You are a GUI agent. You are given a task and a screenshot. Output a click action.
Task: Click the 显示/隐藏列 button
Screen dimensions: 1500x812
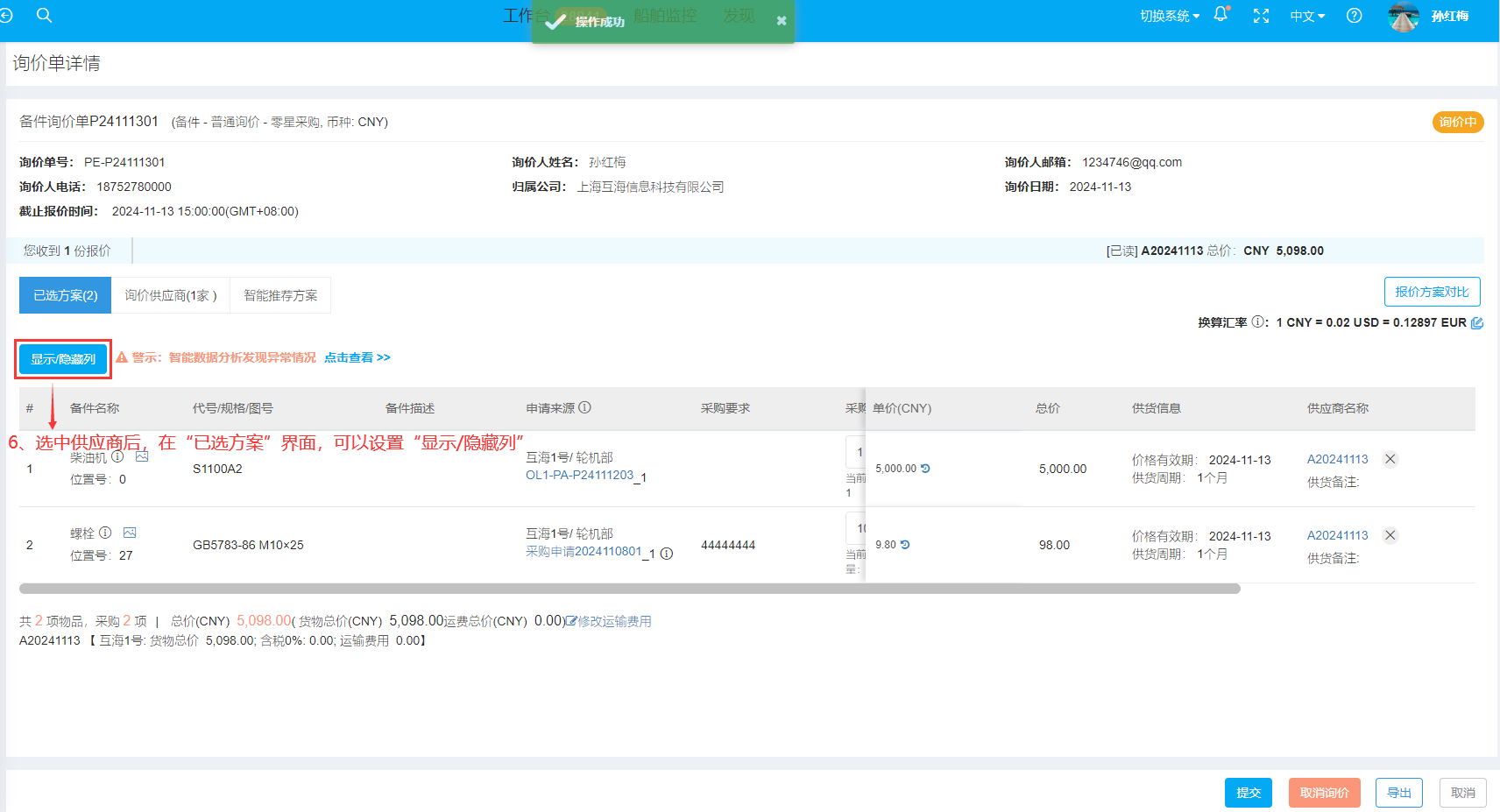[63, 359]
